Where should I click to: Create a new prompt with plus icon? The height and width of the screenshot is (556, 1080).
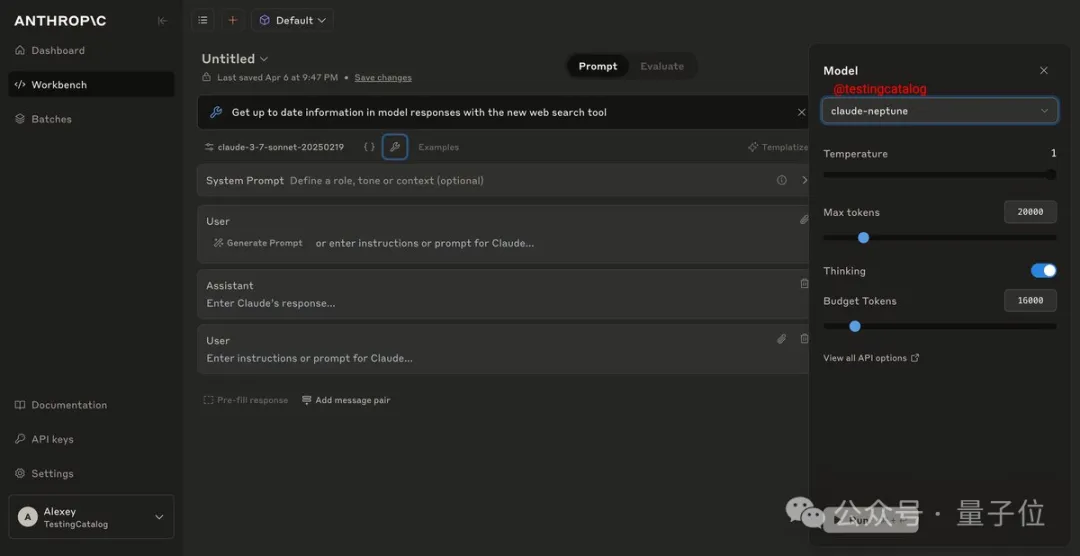pyautogui.click(x=233, y=20)
